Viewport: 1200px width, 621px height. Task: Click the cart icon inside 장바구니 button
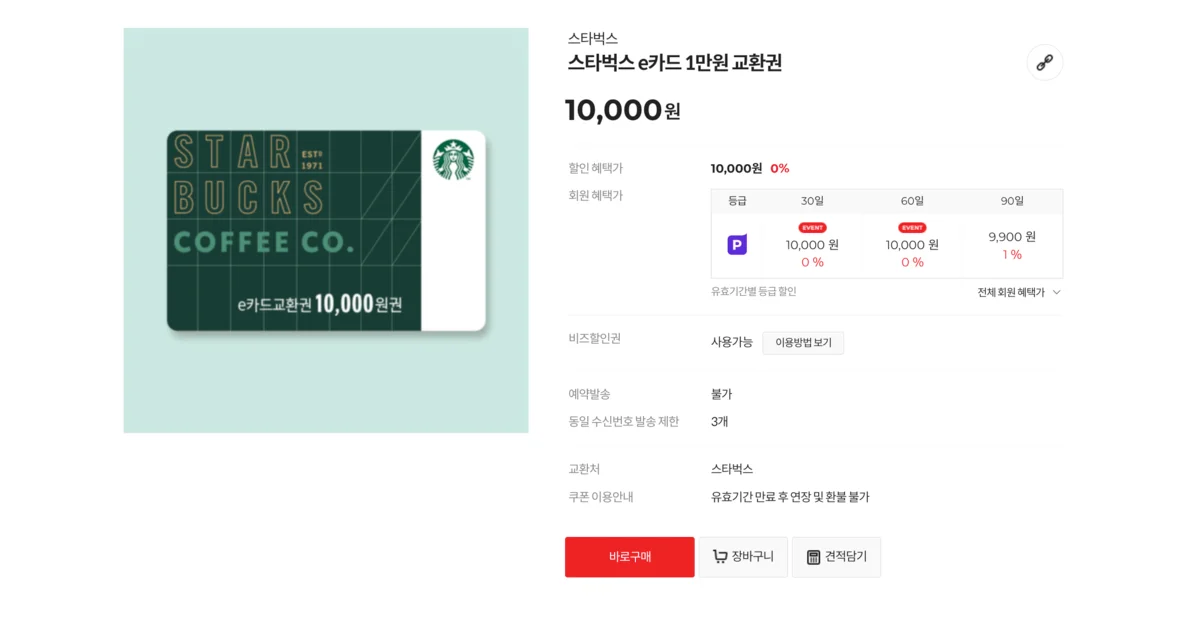(718, 557)
